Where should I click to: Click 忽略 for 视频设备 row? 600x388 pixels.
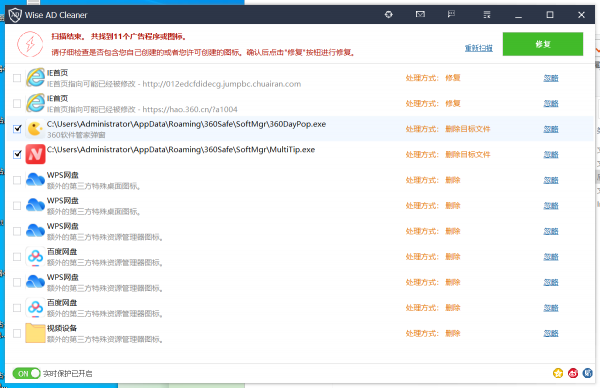point(551,333)
